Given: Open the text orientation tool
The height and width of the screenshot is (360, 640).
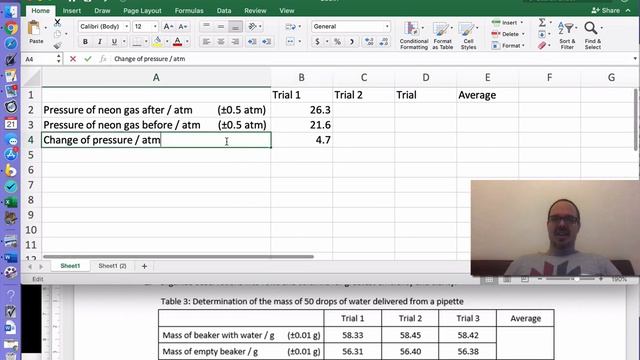Looking at the screenshot, I should [x=253, y=27].
